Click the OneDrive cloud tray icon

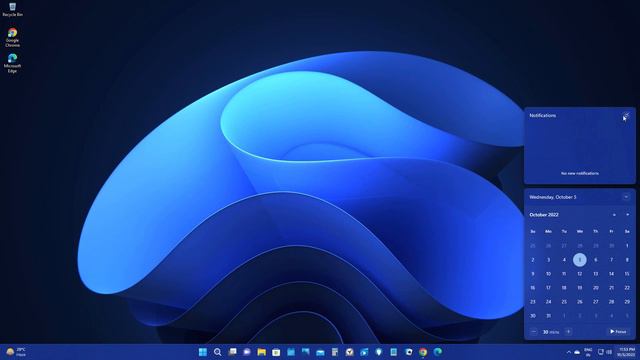tap(577, 352)
